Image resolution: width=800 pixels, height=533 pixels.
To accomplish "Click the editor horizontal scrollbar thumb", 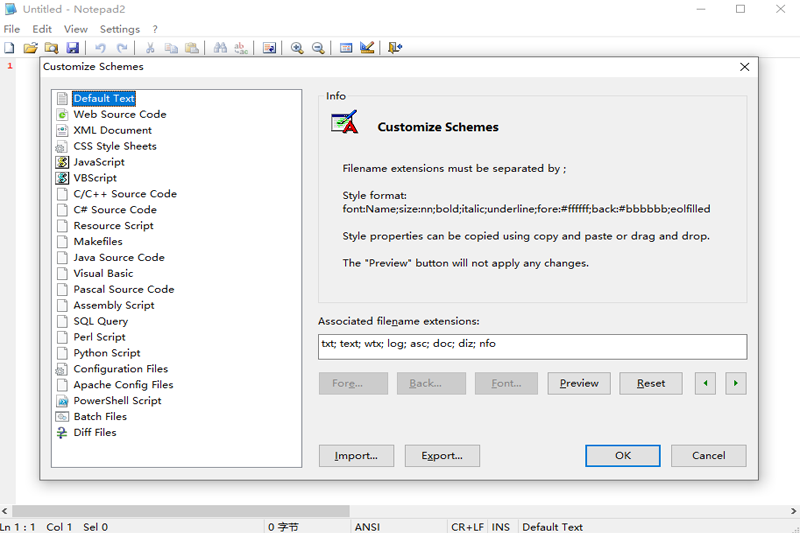I will tap(181, 511).
